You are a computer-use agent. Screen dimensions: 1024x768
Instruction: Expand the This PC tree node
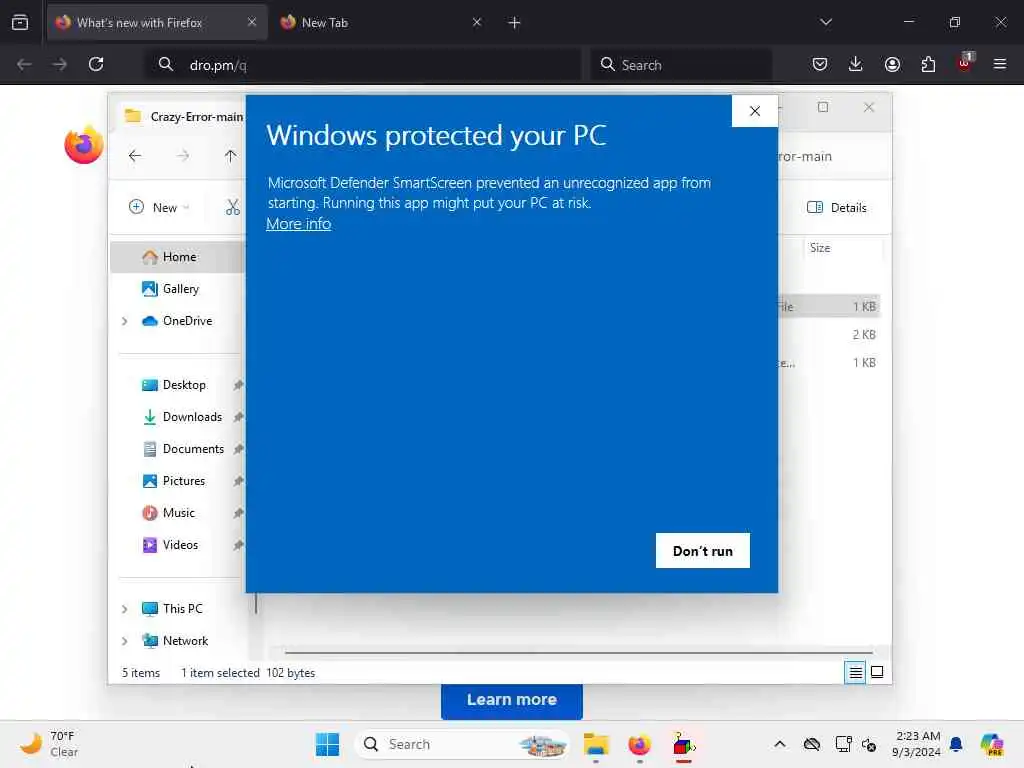[x=125, y=609]
